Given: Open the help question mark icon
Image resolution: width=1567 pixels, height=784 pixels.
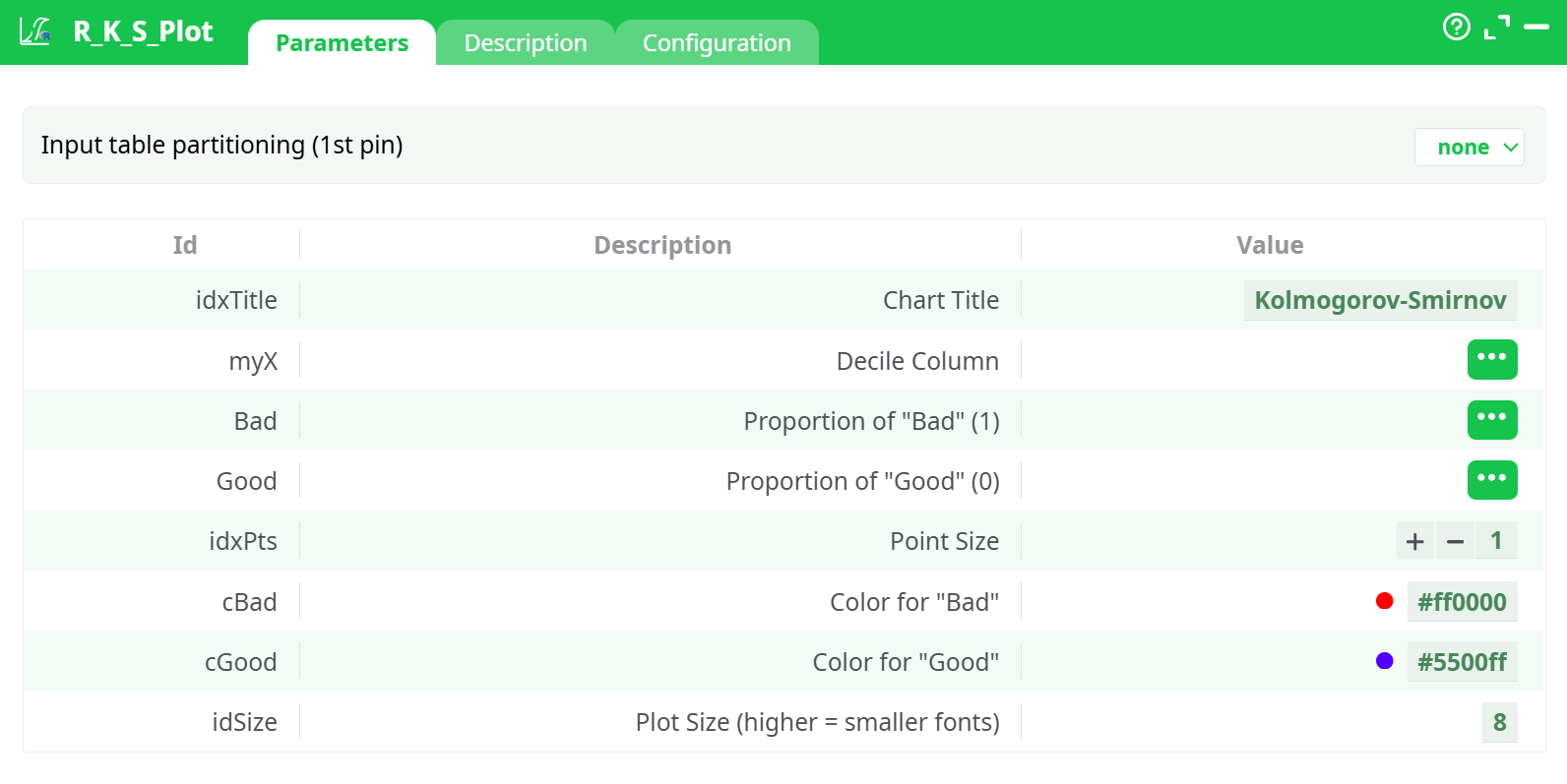Looking at the screenshot, I should click(x=1456, y=27).
